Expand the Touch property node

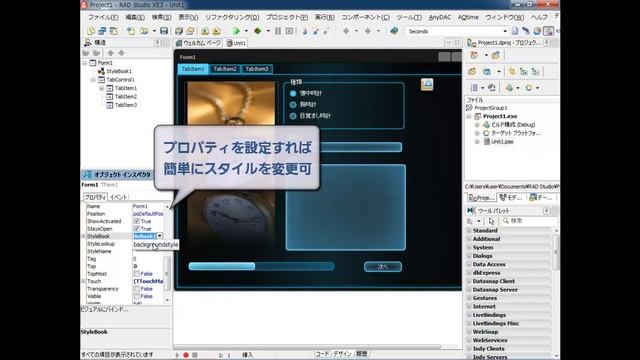coord(84,281)
